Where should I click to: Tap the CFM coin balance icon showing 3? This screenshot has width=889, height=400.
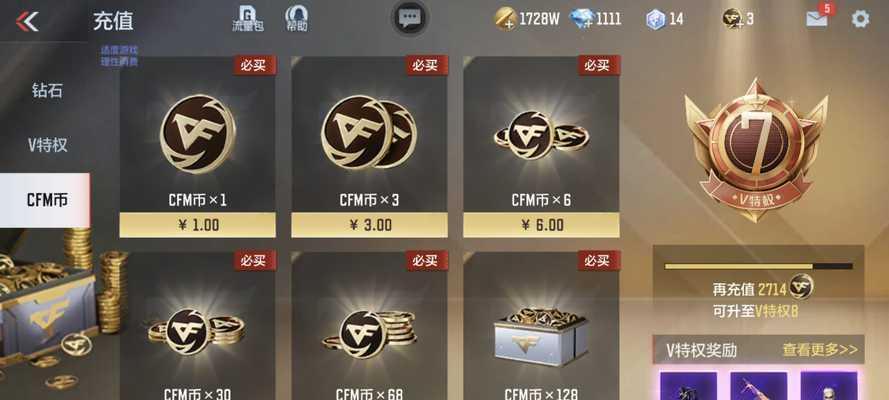tap(732, 19)
